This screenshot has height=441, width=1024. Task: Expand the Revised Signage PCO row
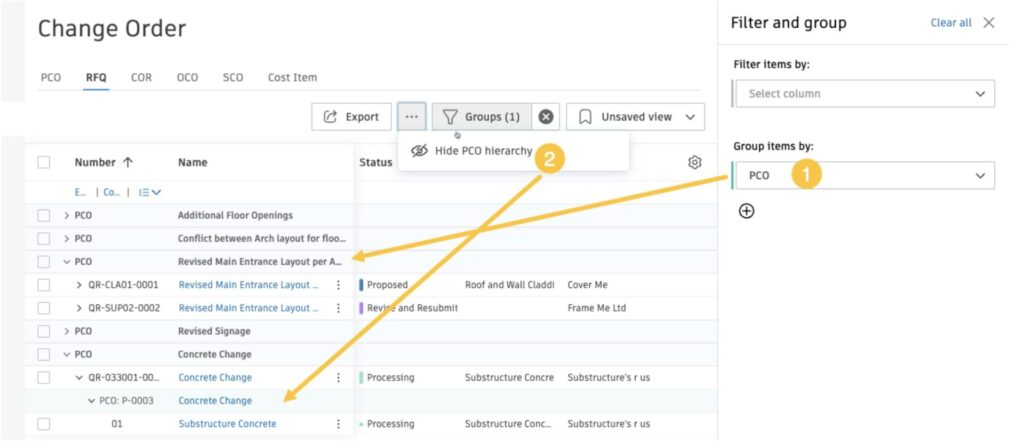(x=67, y=331)
